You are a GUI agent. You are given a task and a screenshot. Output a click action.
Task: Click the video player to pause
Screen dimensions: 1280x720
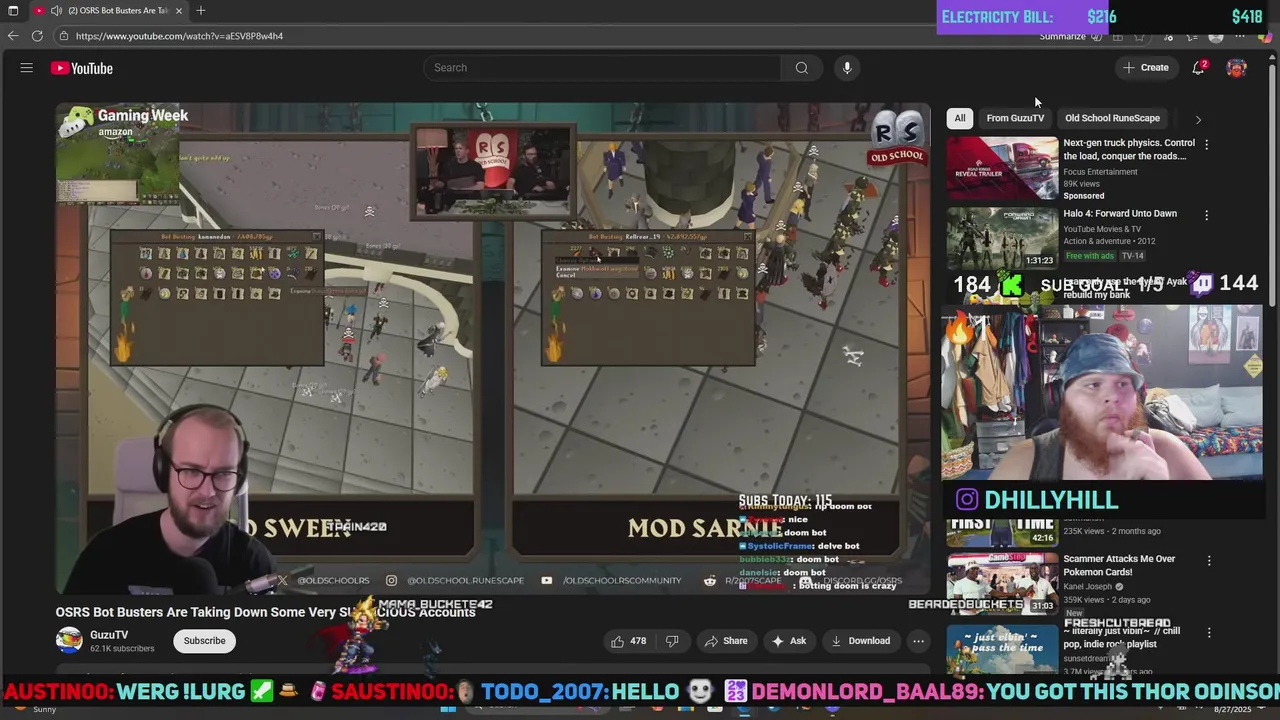click(492, 348)
